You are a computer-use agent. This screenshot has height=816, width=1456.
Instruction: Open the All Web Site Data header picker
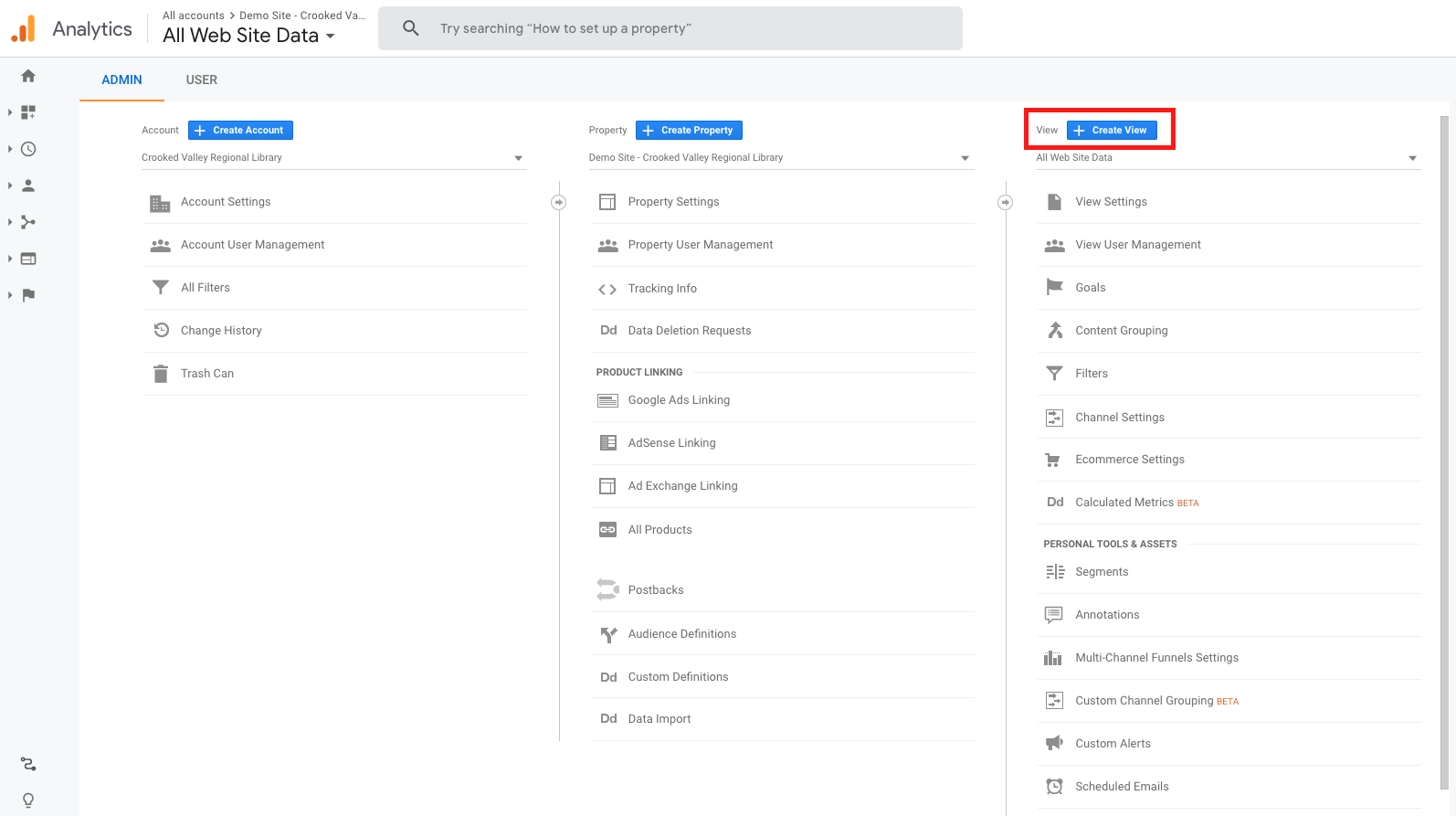click(x=248, y=36)
